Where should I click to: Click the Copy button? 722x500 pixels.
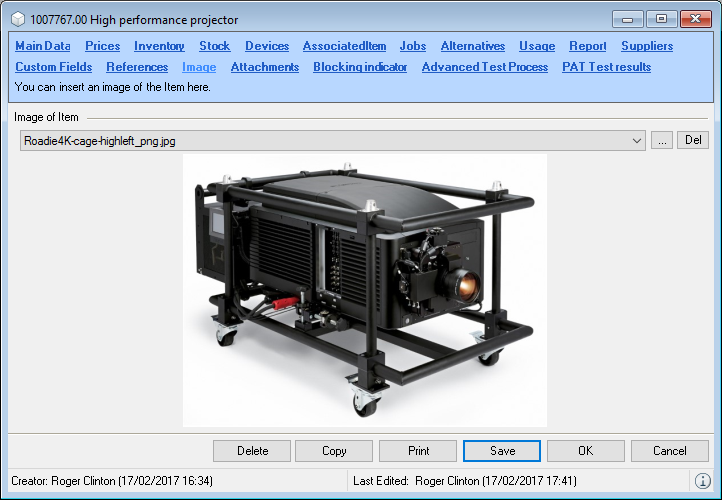(x=334, y=451)
